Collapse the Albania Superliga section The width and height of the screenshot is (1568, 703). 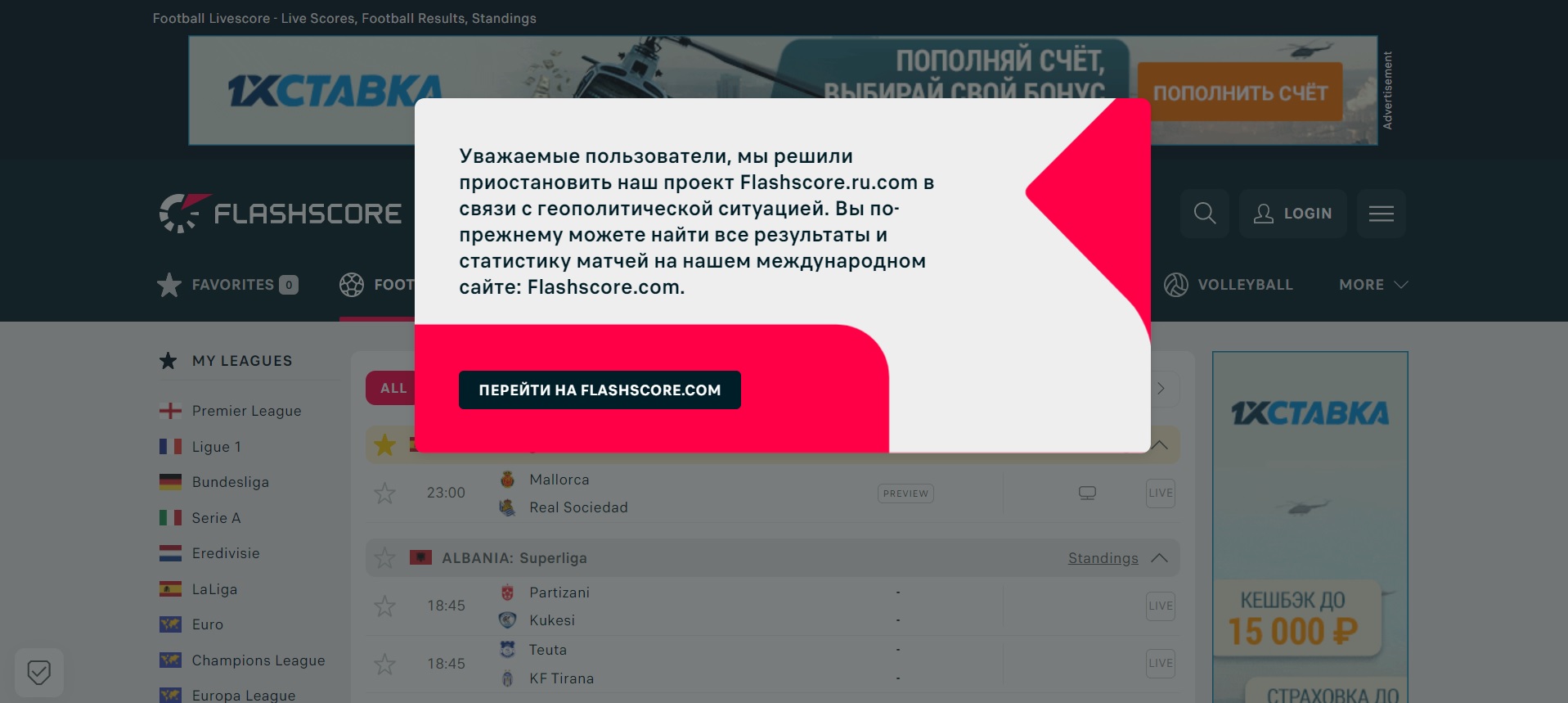click(x=1159, y=557)
